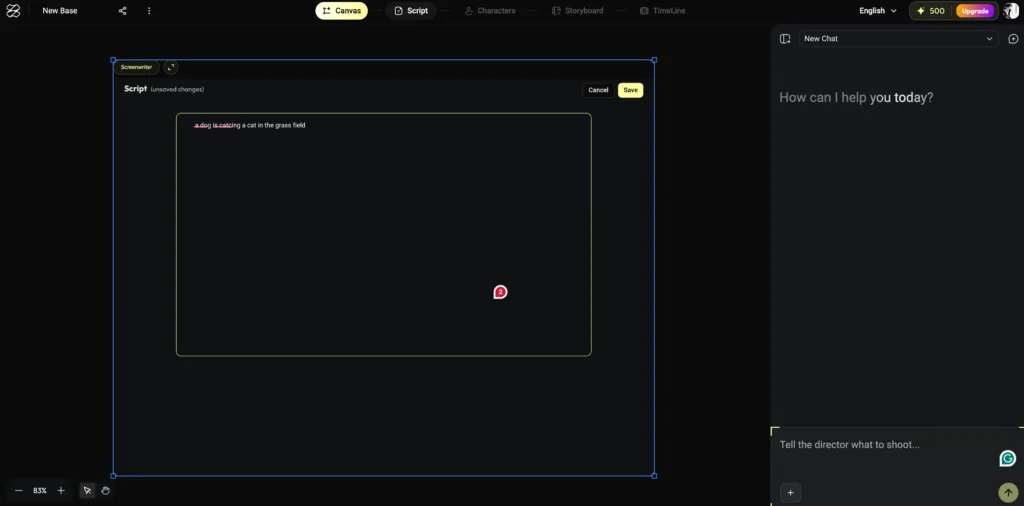1024x506 pixels.
Task: Open the user profile avatar
Action: (1010, 10)
